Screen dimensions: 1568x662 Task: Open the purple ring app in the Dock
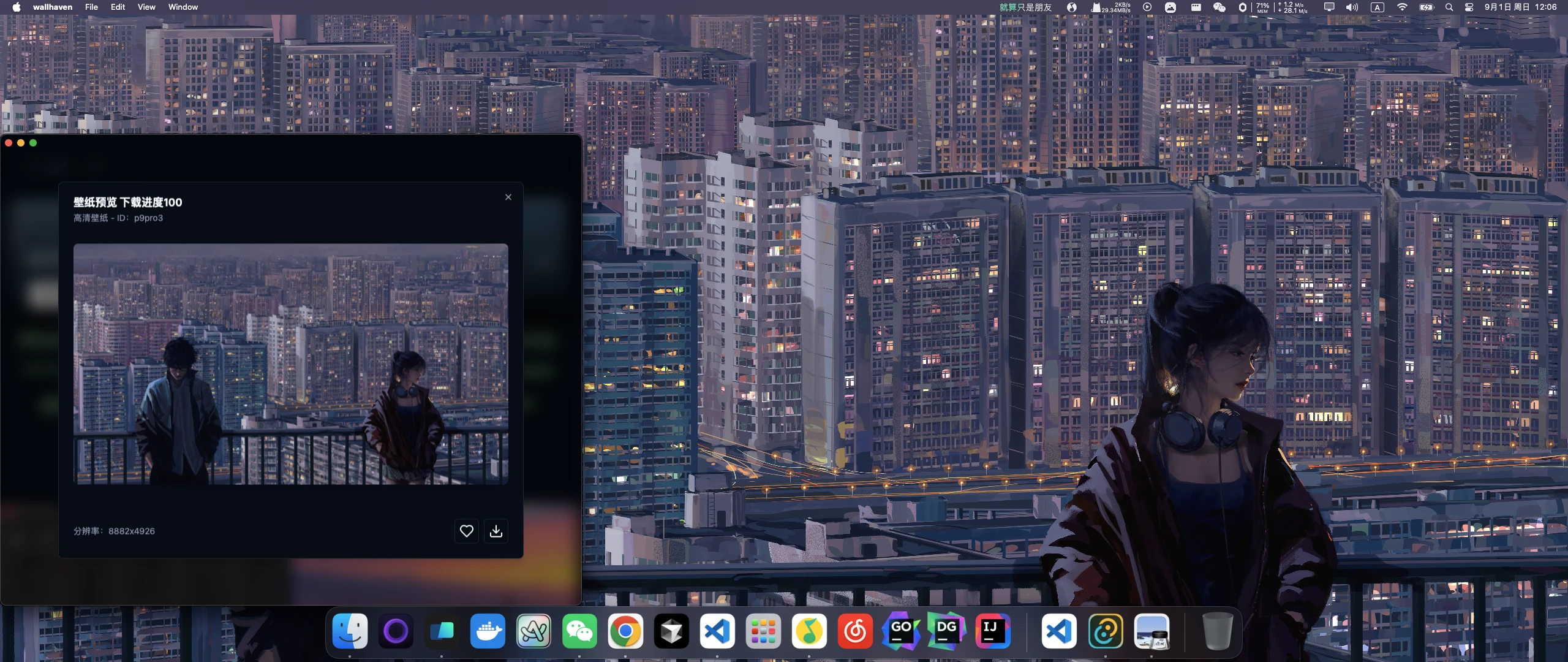pos(396,631)
